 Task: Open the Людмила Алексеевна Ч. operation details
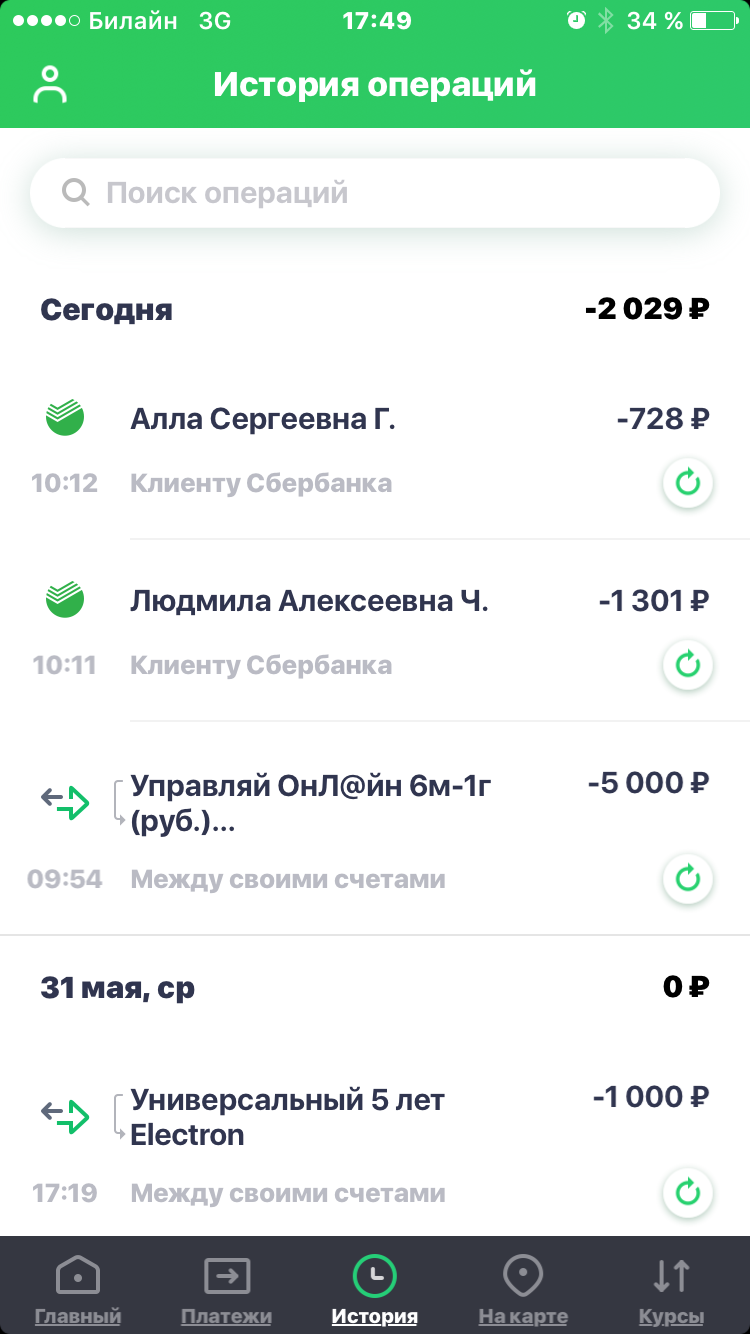tap(375, 631)
